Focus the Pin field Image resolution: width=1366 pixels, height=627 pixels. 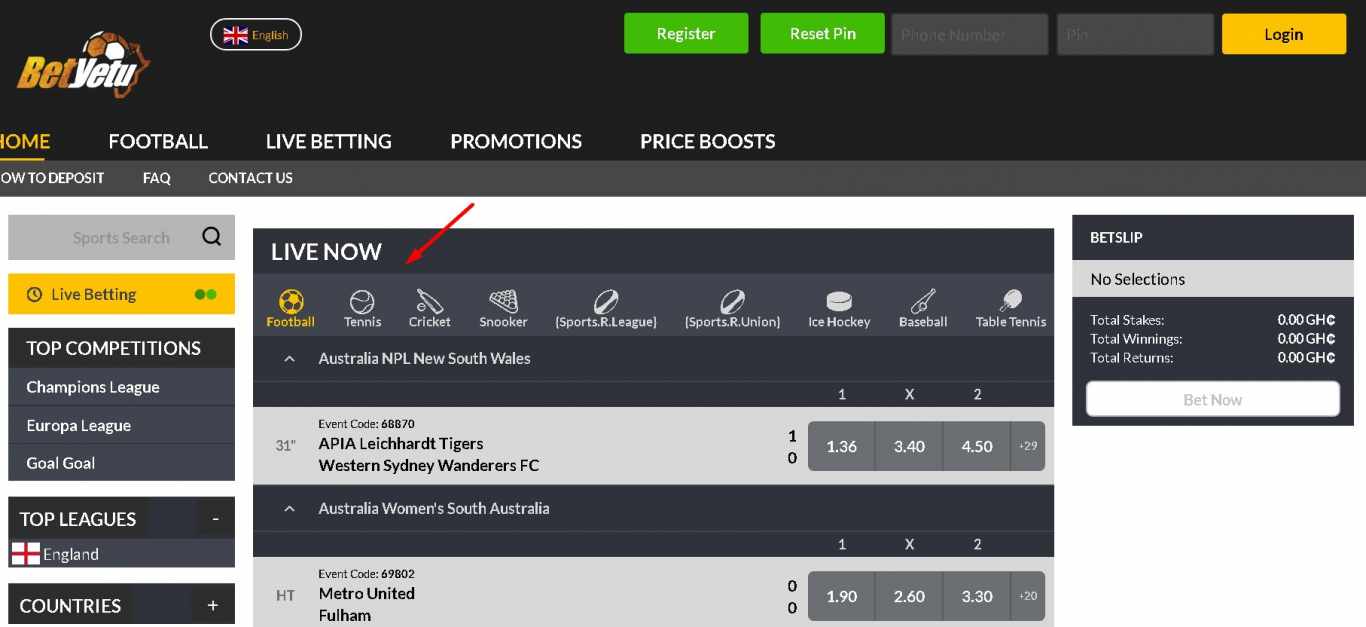pyautogui.click(x=1135, y=34)
